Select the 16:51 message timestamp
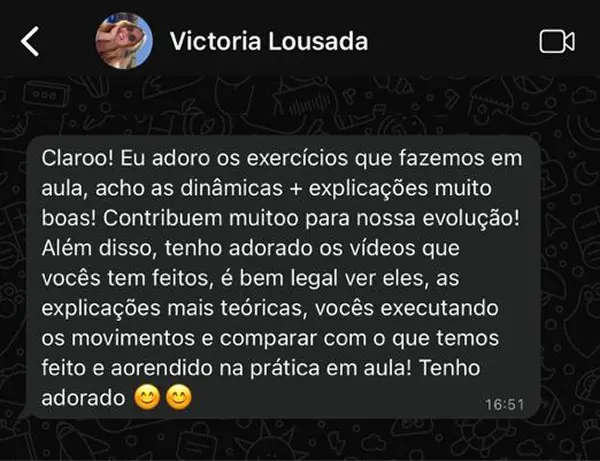This screenshot has width=600, height=461. pyautogui.click(x=504, y=404)
